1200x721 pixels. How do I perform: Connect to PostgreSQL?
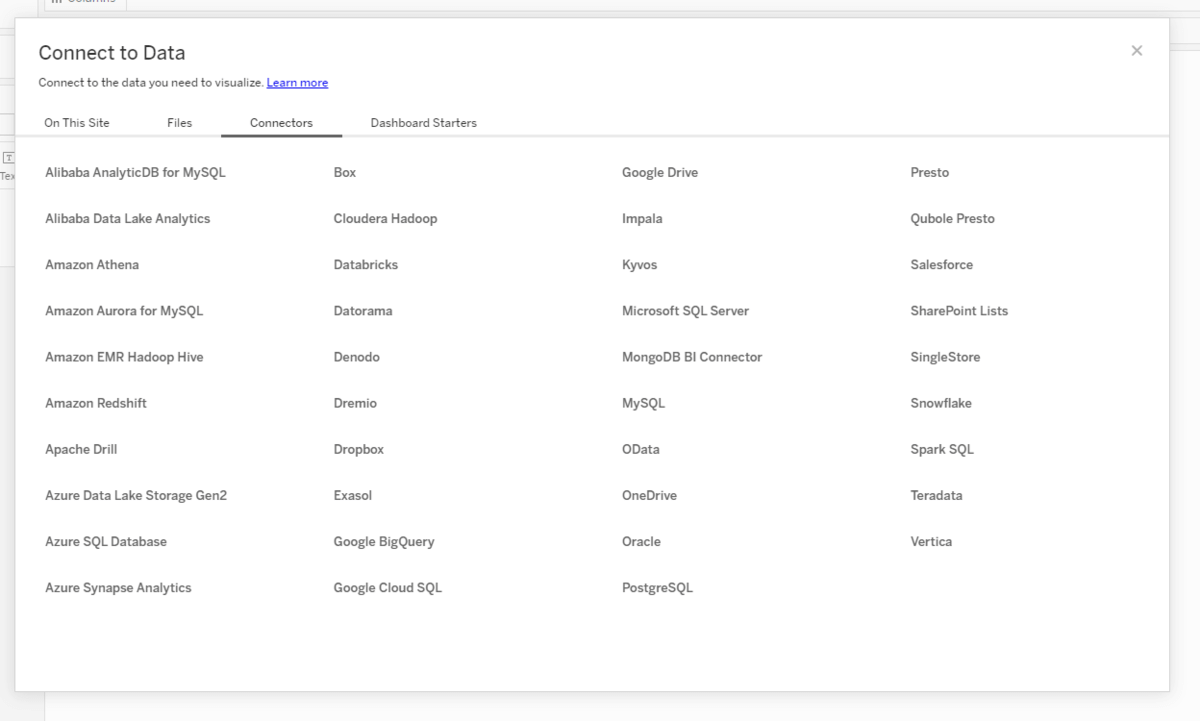coord(657,588)
